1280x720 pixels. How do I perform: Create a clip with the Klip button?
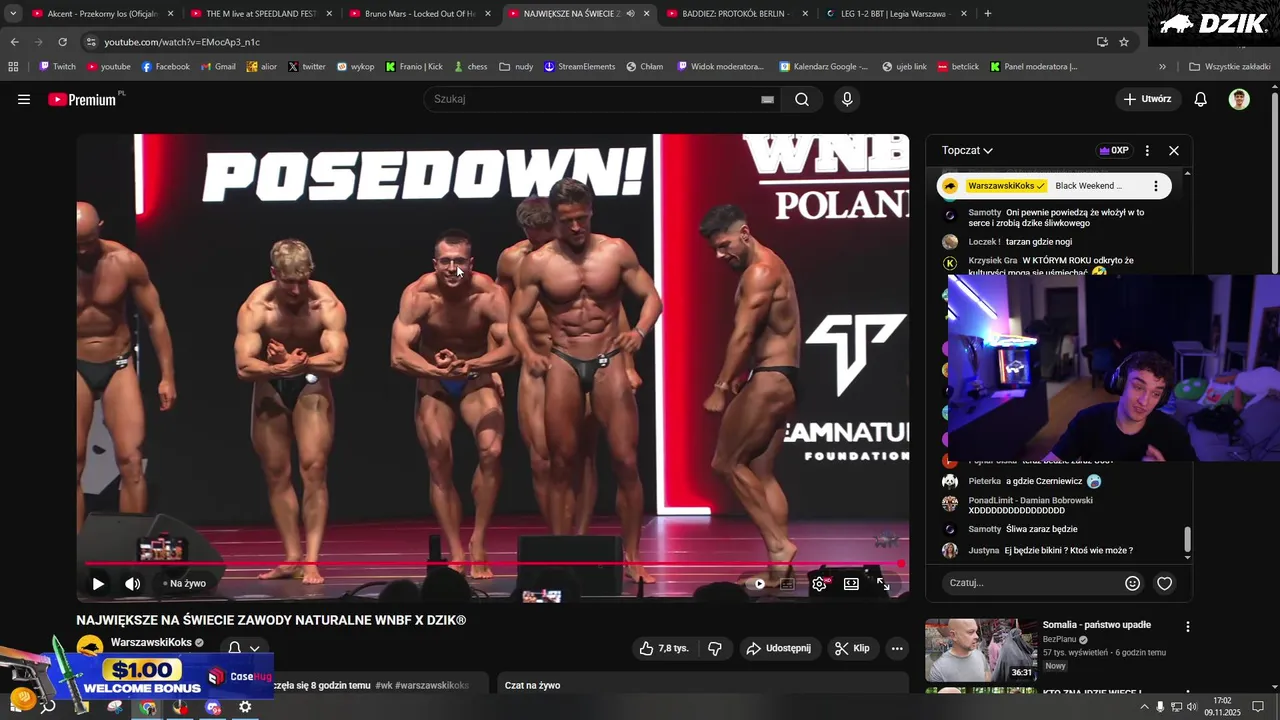(852, 648)
